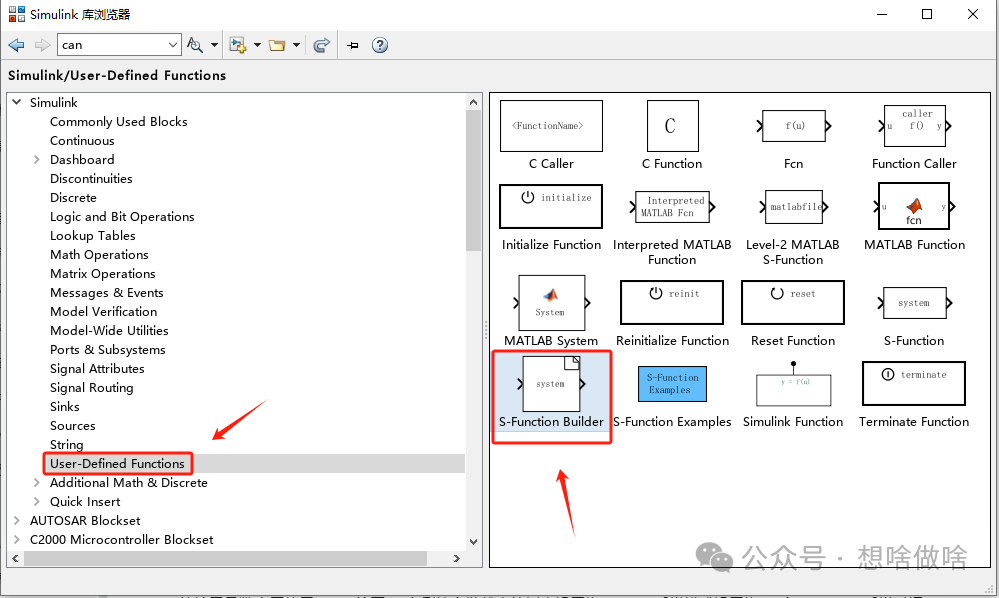Screen dimensions: 999x598
Task: Click horizontal scrollbar right arrow
Action: point(456,559)
